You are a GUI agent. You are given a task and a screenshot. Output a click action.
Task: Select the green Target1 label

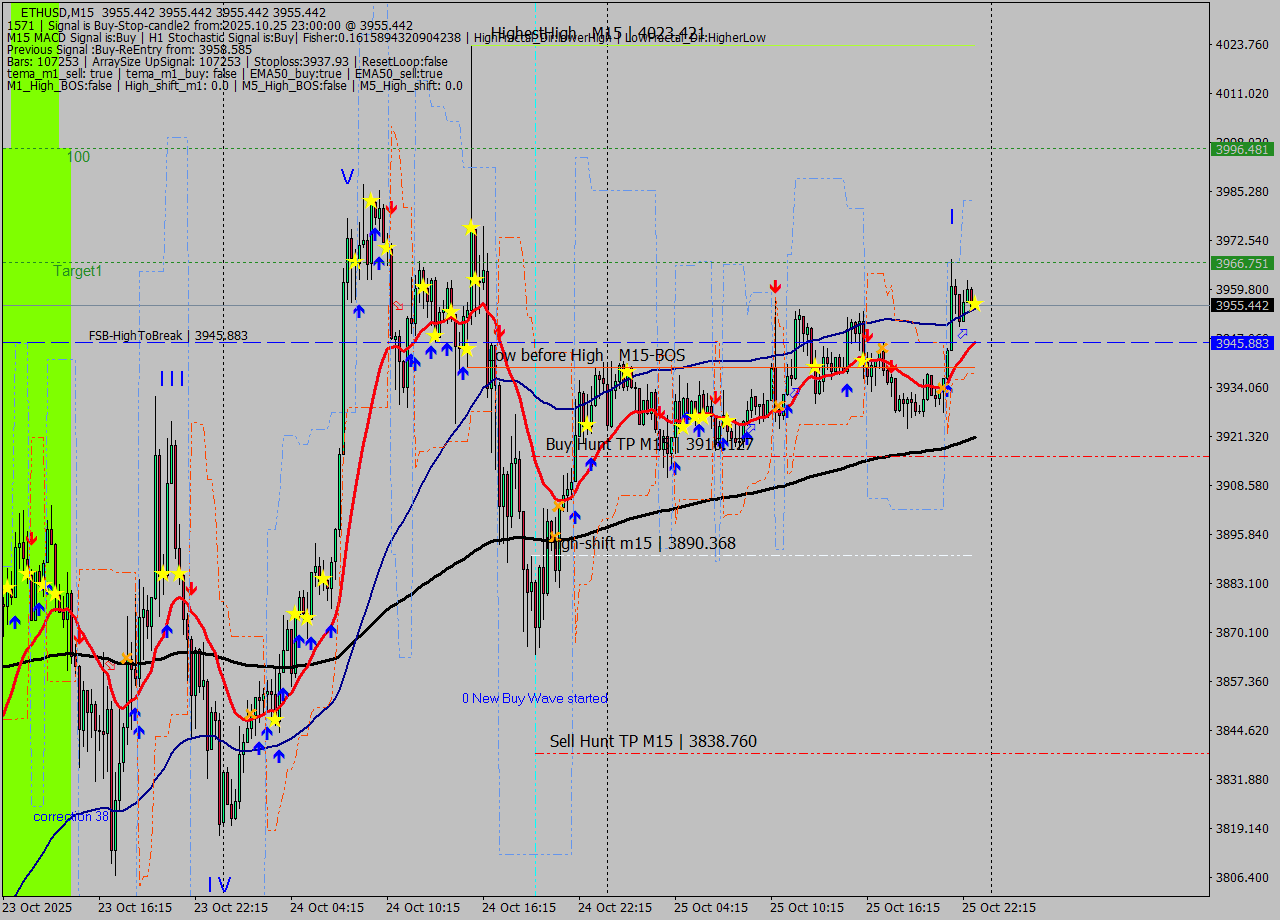tap(78, 271)
